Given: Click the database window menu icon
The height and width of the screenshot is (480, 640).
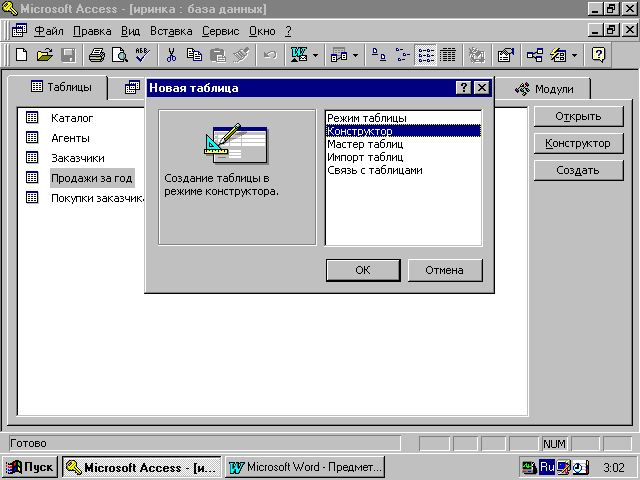Looking at the screenshot, I should (x=19, y=31).
